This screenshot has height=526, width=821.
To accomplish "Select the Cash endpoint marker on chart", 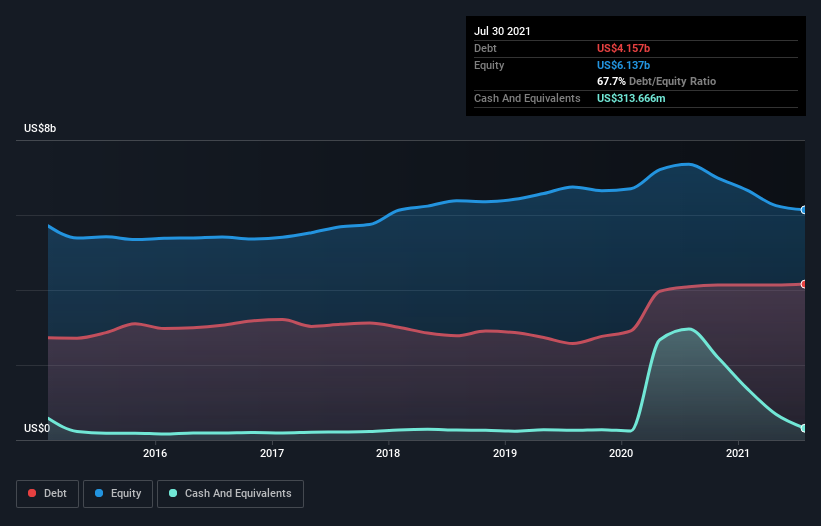I will (804, 428).
